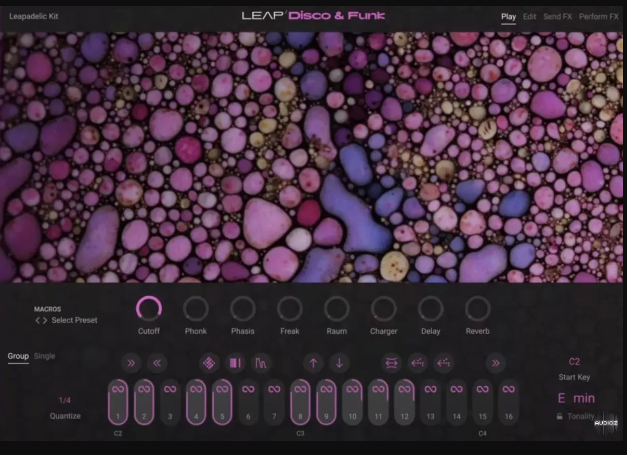627x455 pixels.
Task: Toggle sample pad 5
Action: click(x=222, y=402)
